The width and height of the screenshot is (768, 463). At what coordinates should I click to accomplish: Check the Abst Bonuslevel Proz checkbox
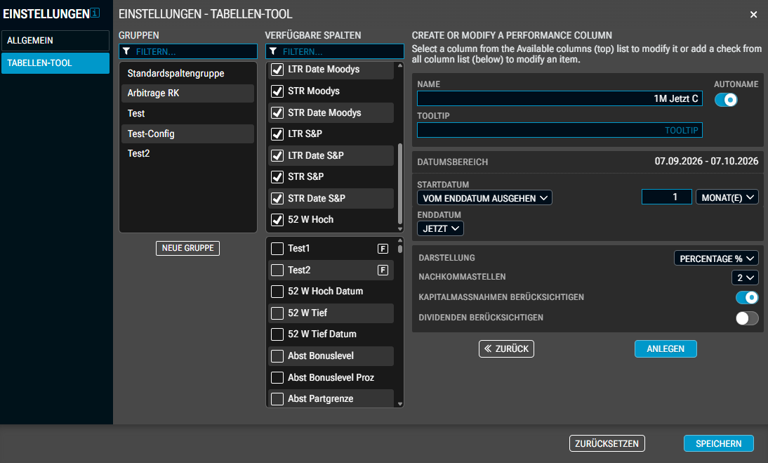coord(277,378)
